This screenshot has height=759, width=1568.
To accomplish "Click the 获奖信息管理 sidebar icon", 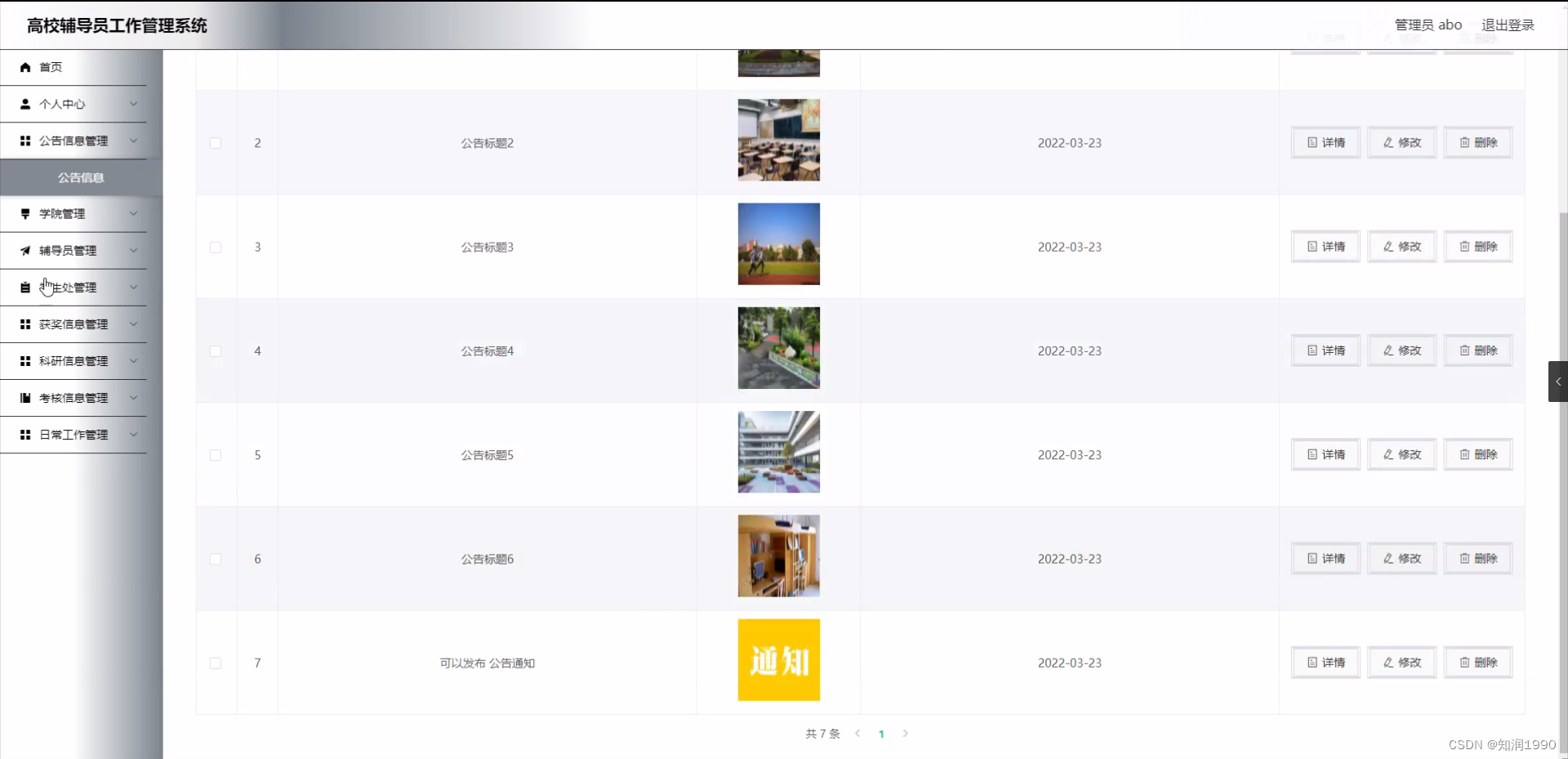I will click(24, 324).
